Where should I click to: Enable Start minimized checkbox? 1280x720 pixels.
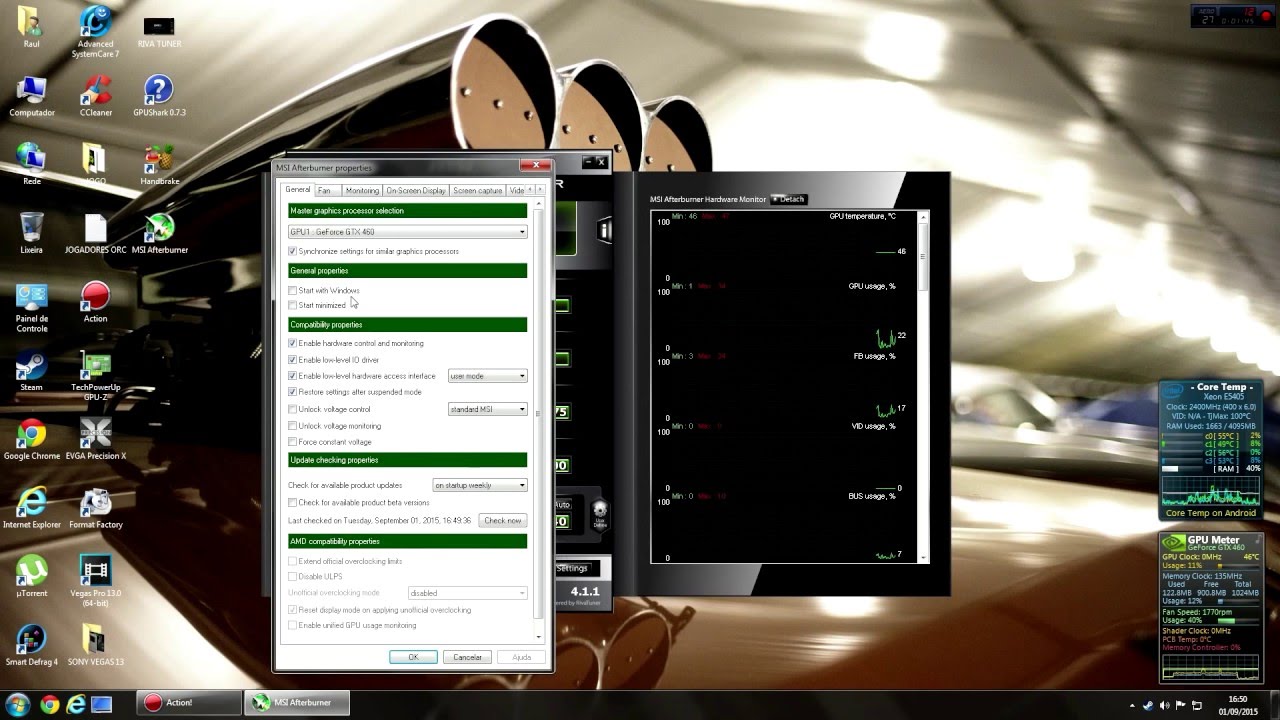point(292,305)
